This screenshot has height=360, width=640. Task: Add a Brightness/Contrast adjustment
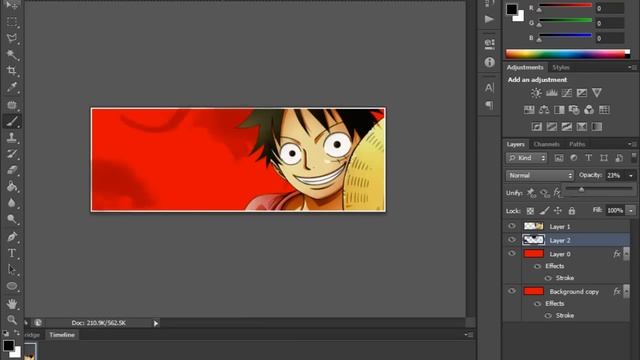point(536,93)
